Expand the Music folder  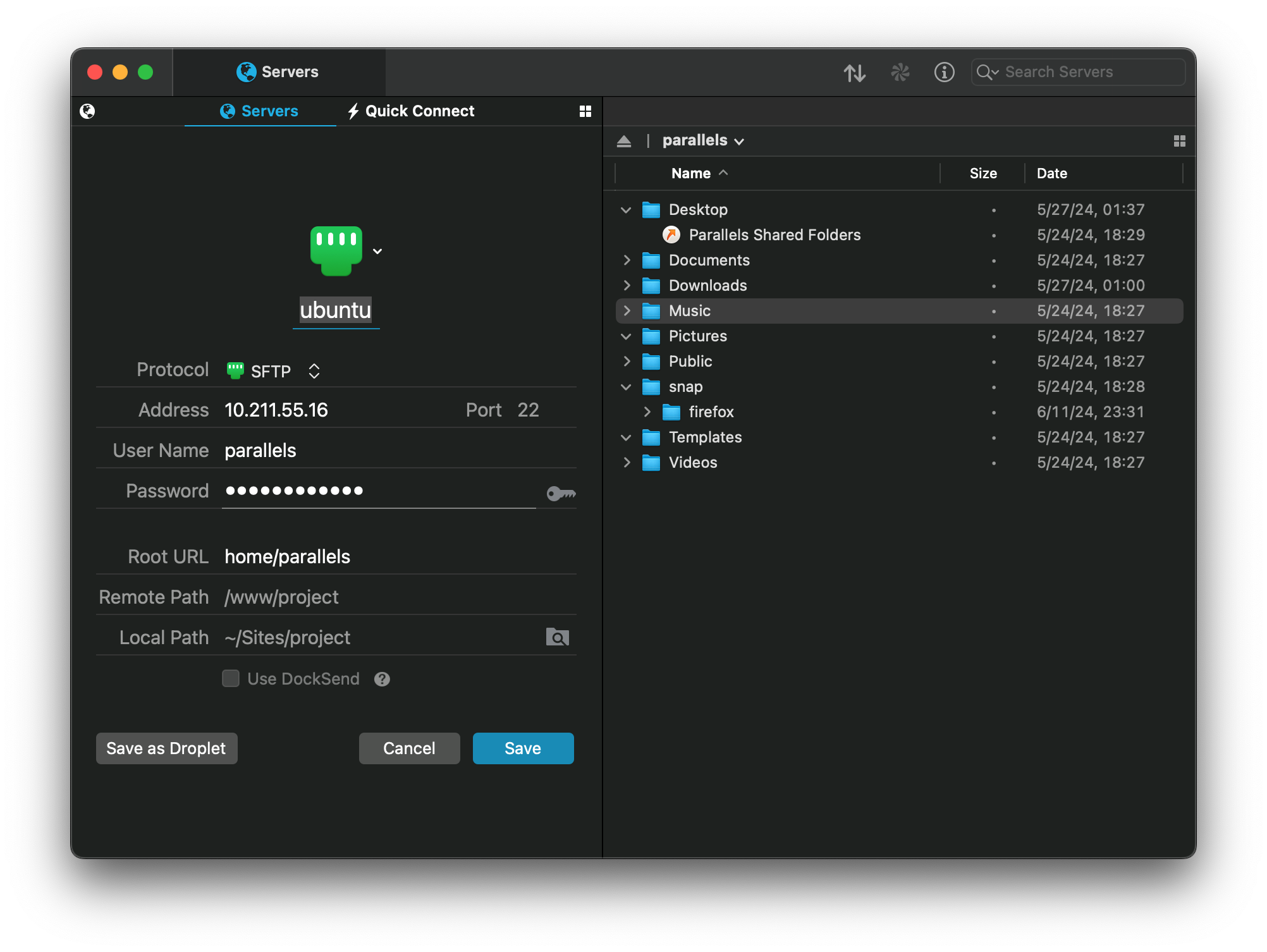tap(626, 311)
